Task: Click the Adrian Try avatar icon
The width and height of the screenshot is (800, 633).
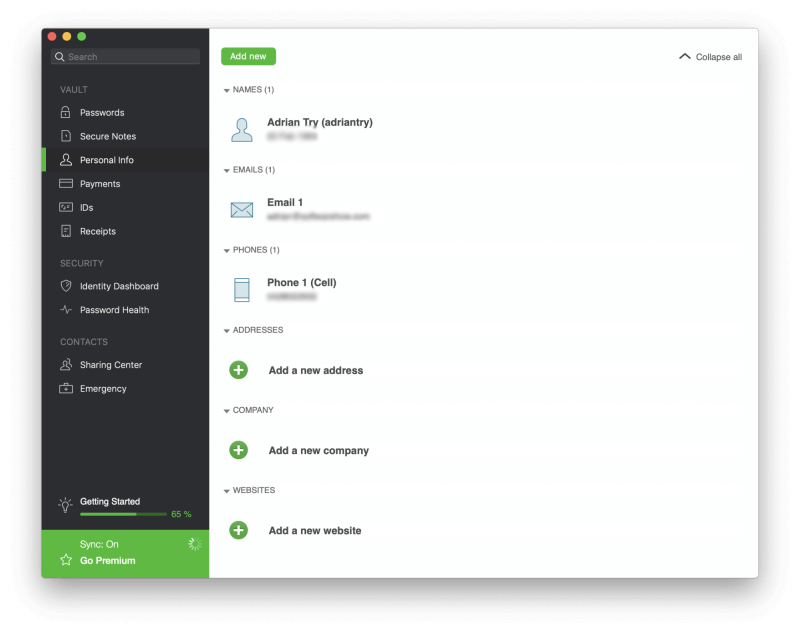Action: [x=241, y=130]
